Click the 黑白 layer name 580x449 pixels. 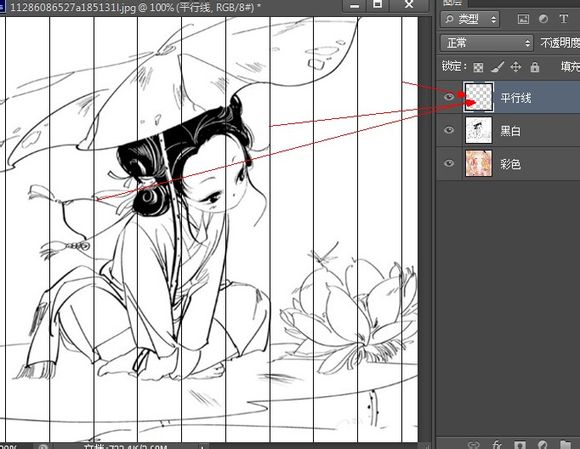(510, 131)
